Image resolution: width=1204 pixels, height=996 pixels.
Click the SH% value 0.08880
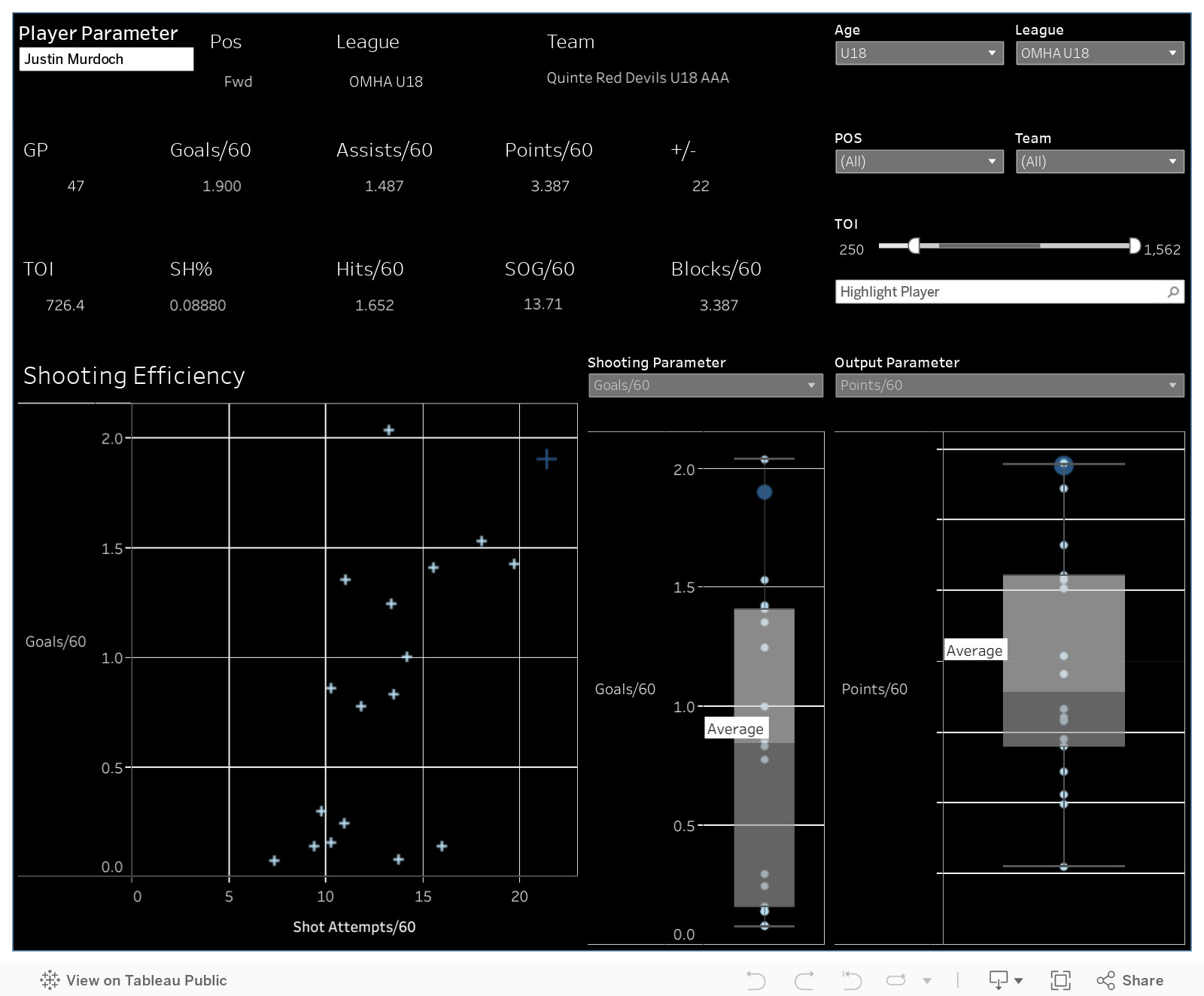coord(198,305)
